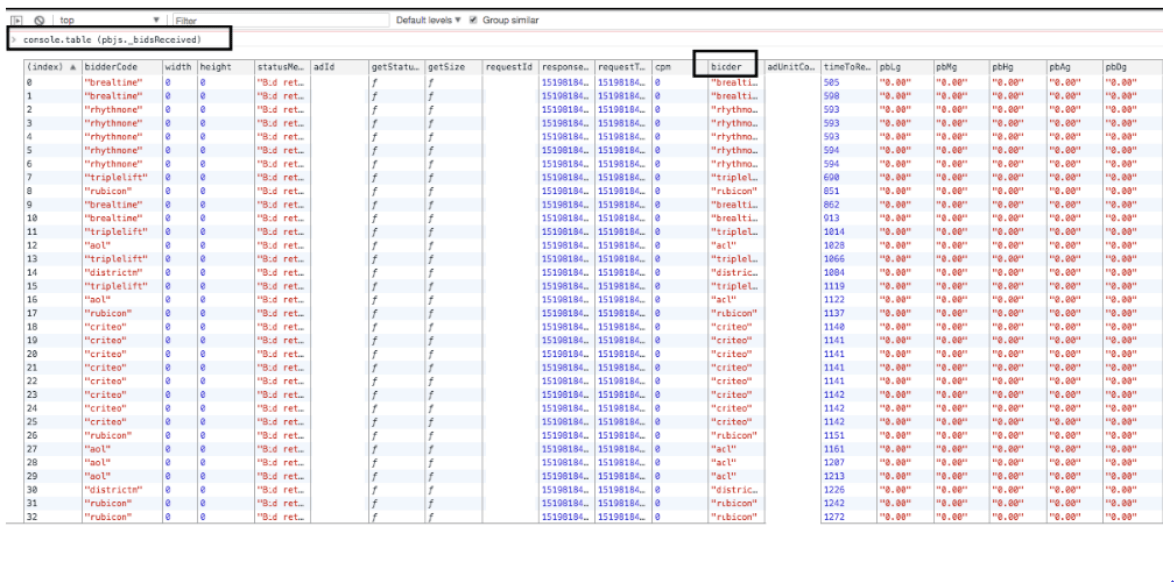Click the statusMessage column header
The height and width of the screenshot is (582, 1174).
pyautogui.click(x=280, y=67)
